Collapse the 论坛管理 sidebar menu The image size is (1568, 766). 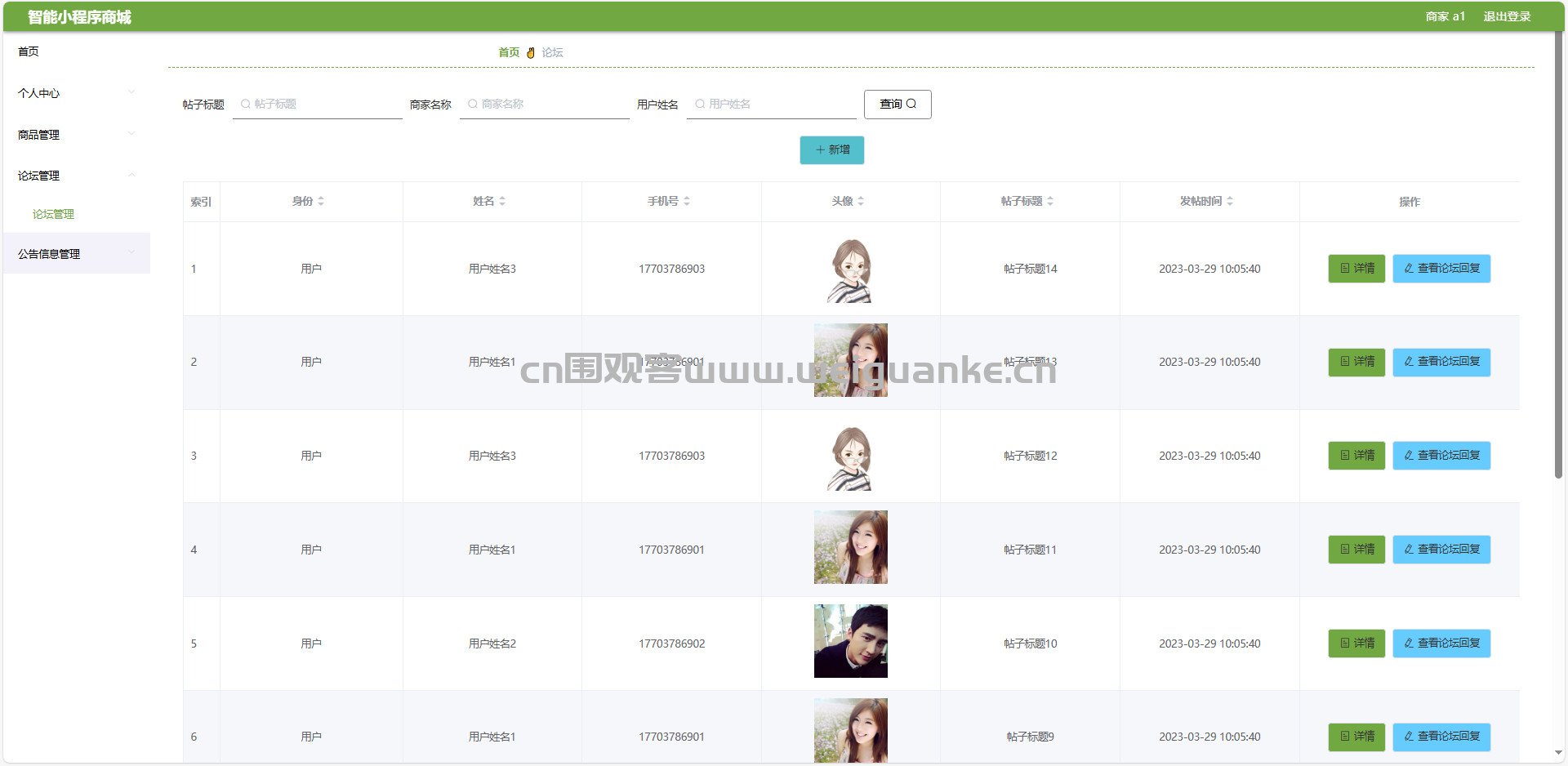(x=77, y=176)
